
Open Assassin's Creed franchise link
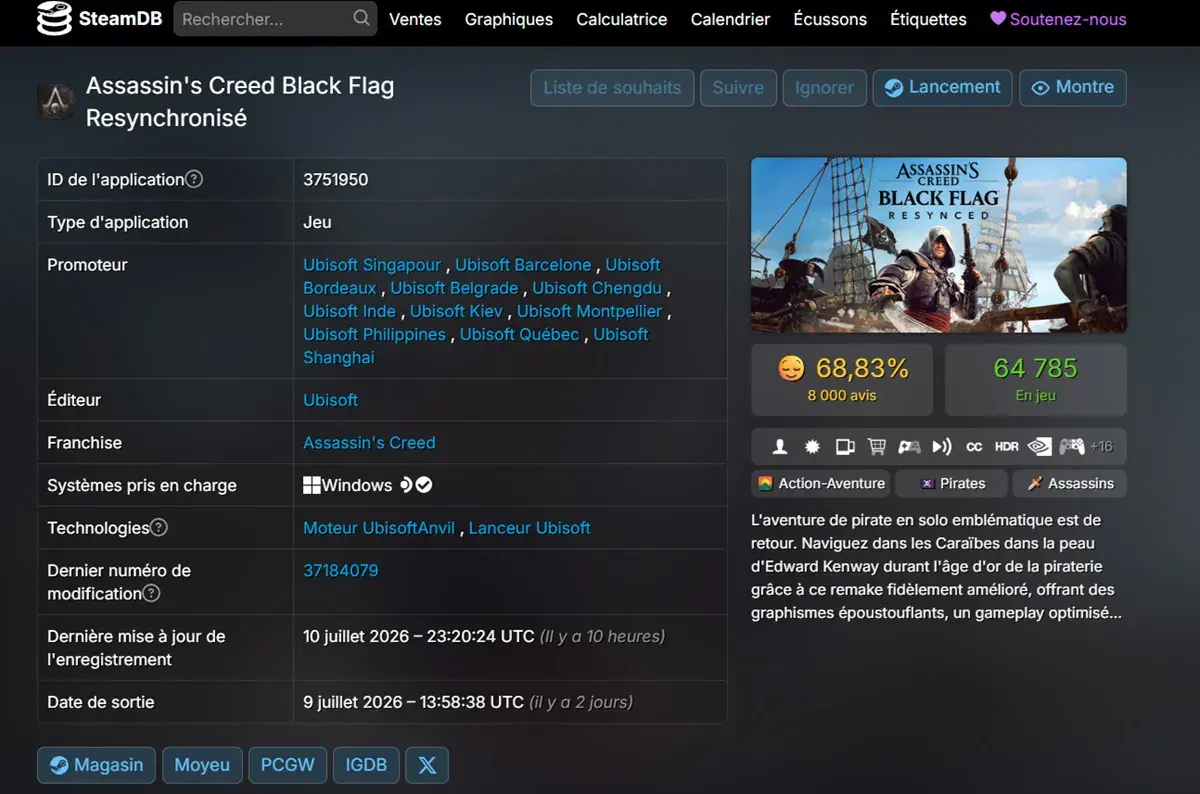[x=369, y=443]
